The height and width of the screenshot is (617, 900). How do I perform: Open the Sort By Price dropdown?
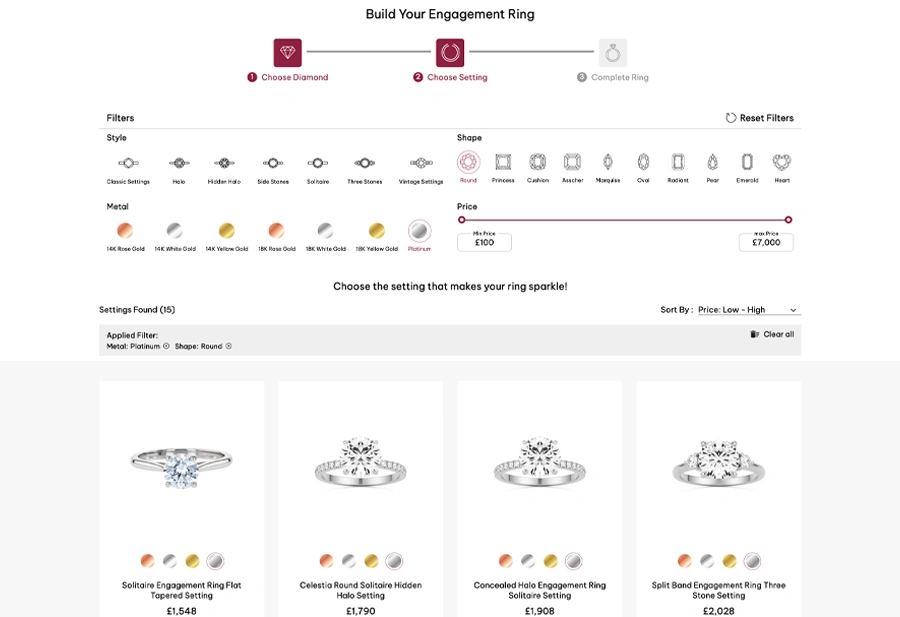point(748,310)
